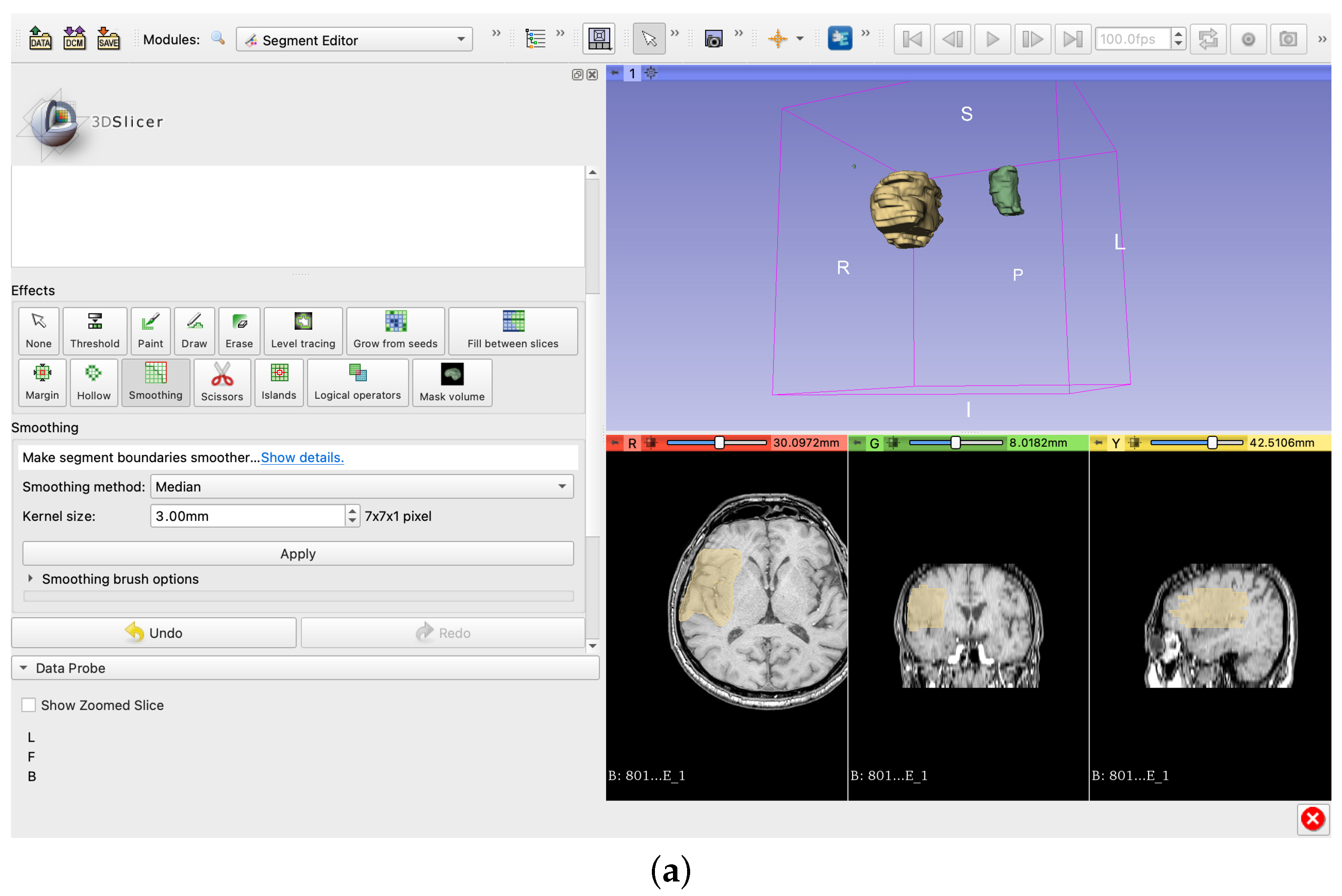Toggle the red slice view pin

[615, 442]
